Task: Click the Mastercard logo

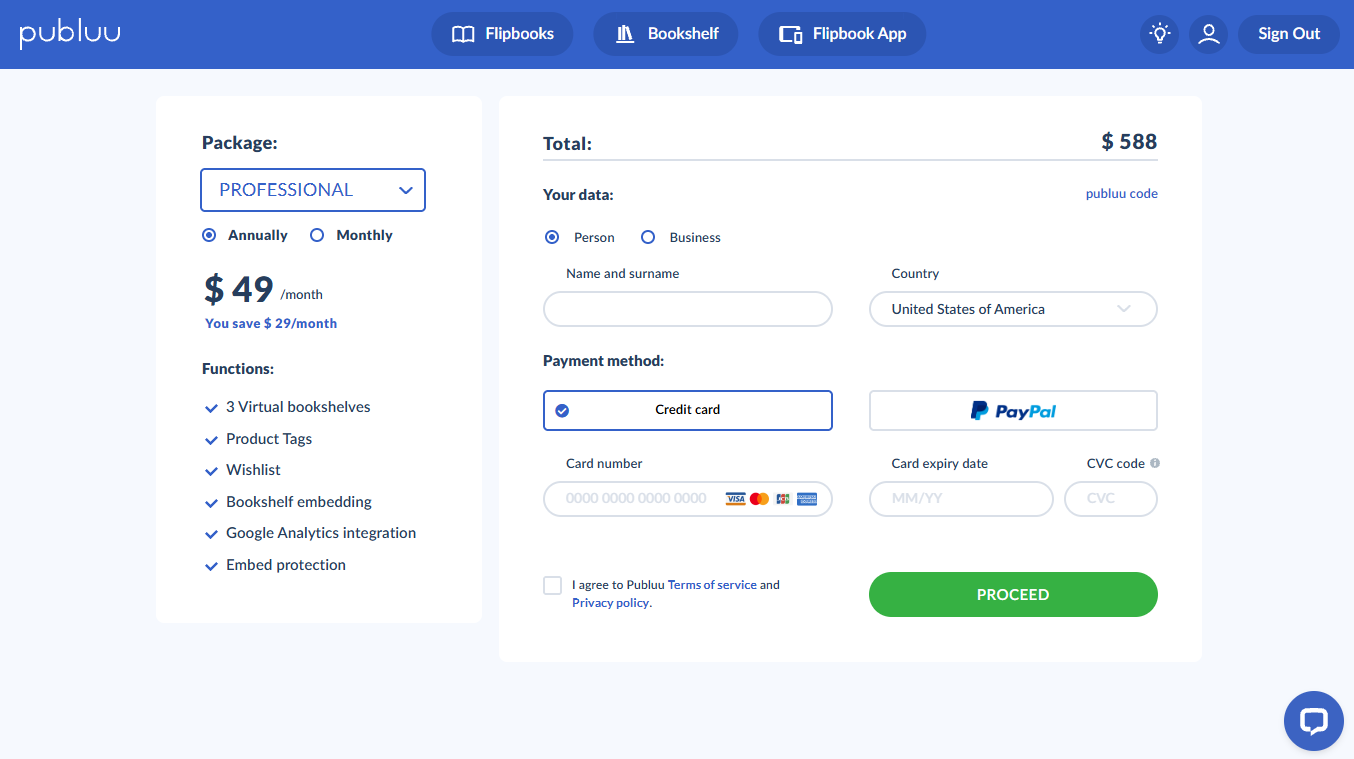Action: 759,499
